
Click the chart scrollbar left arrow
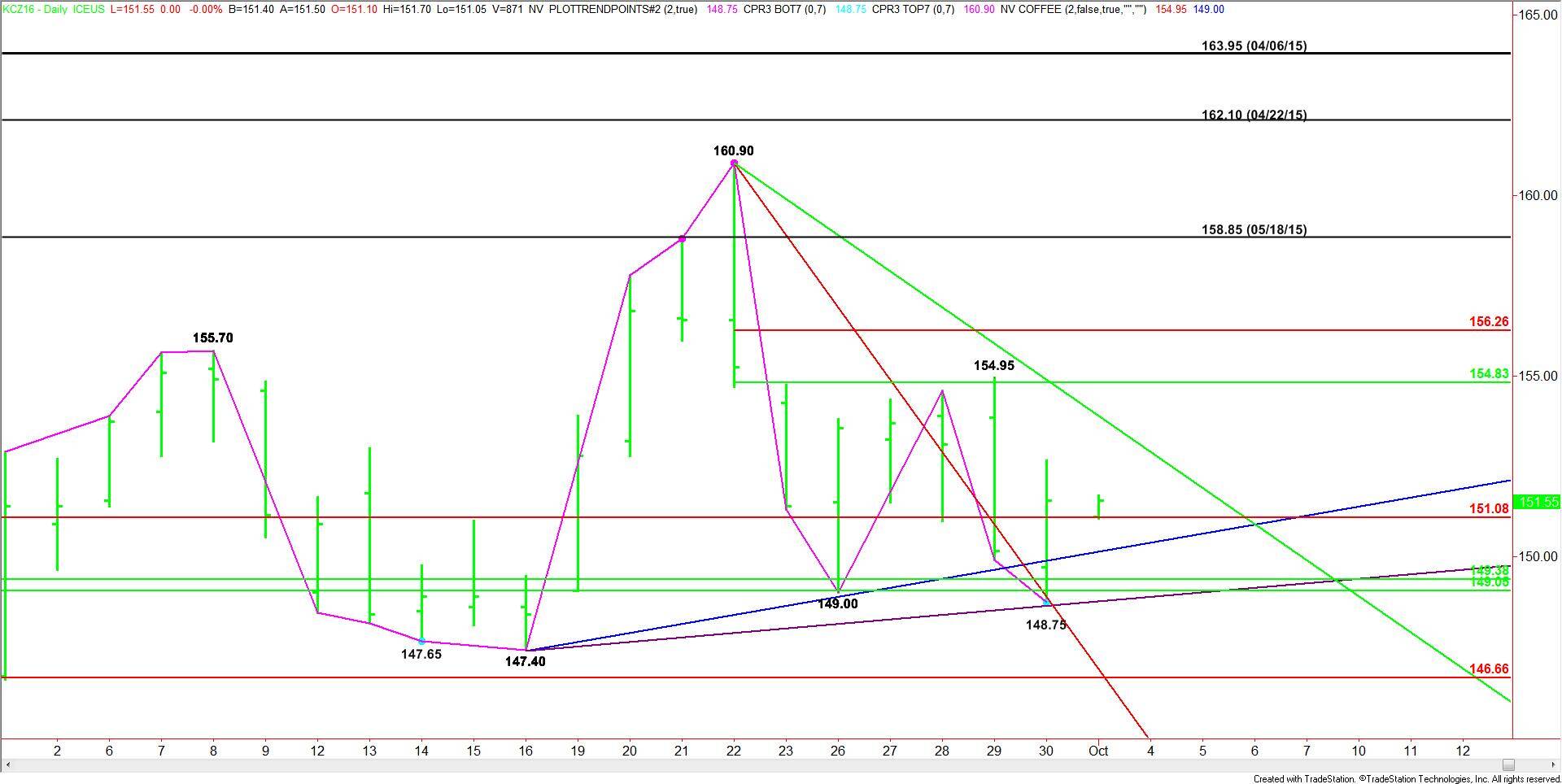pos(7,764)
